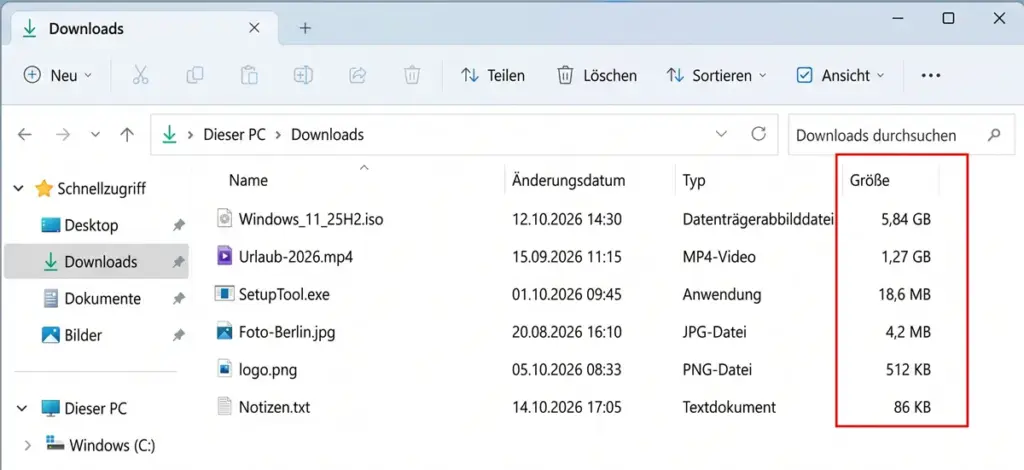
Task: Select the file Urlaub-2026.mp4
Action: click(296, 257)
